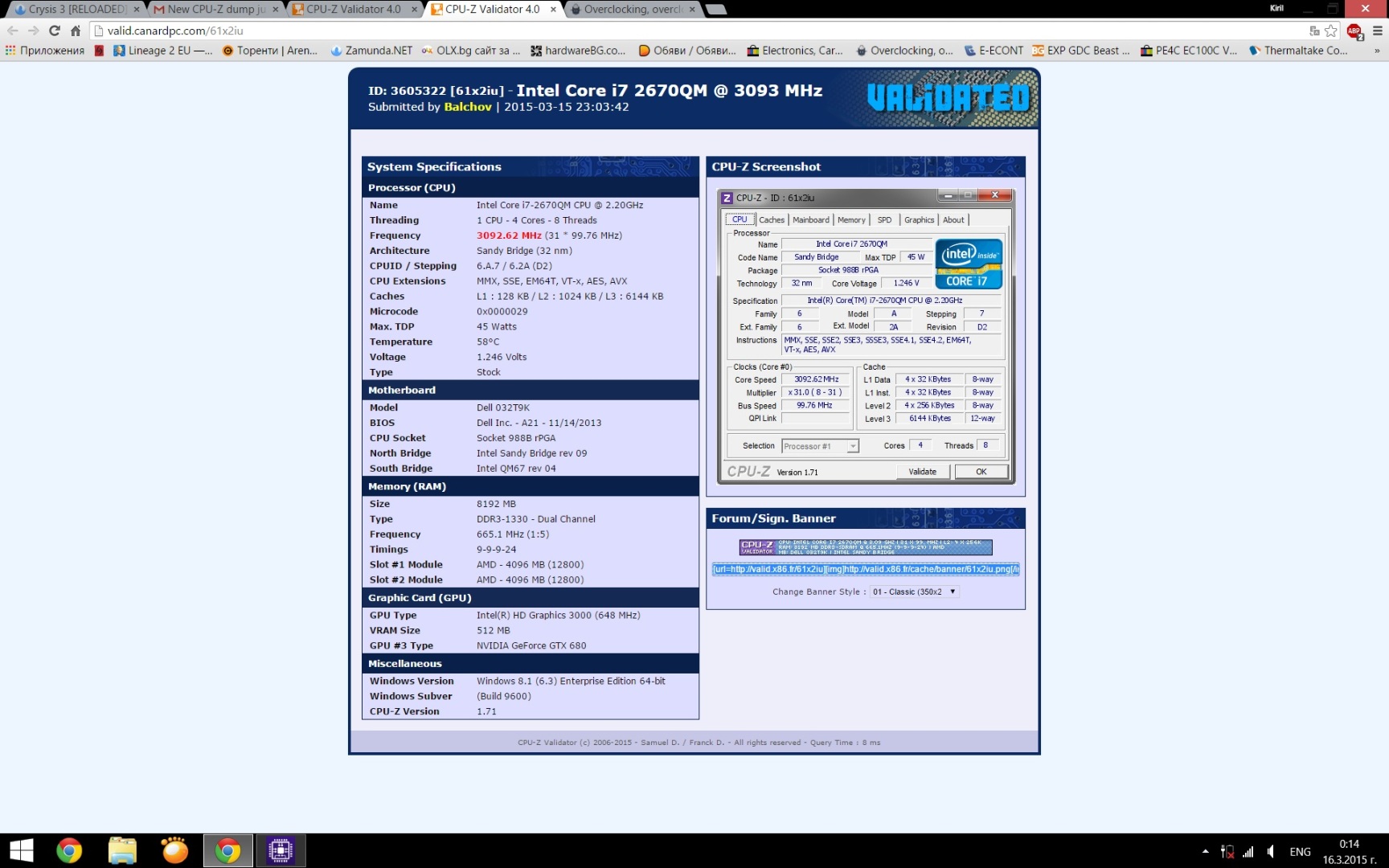Select the Caches tab in CPU-Z screenshot
Image resolution: width=1389 pixels, height=868 pixels.
coord(772,219)
